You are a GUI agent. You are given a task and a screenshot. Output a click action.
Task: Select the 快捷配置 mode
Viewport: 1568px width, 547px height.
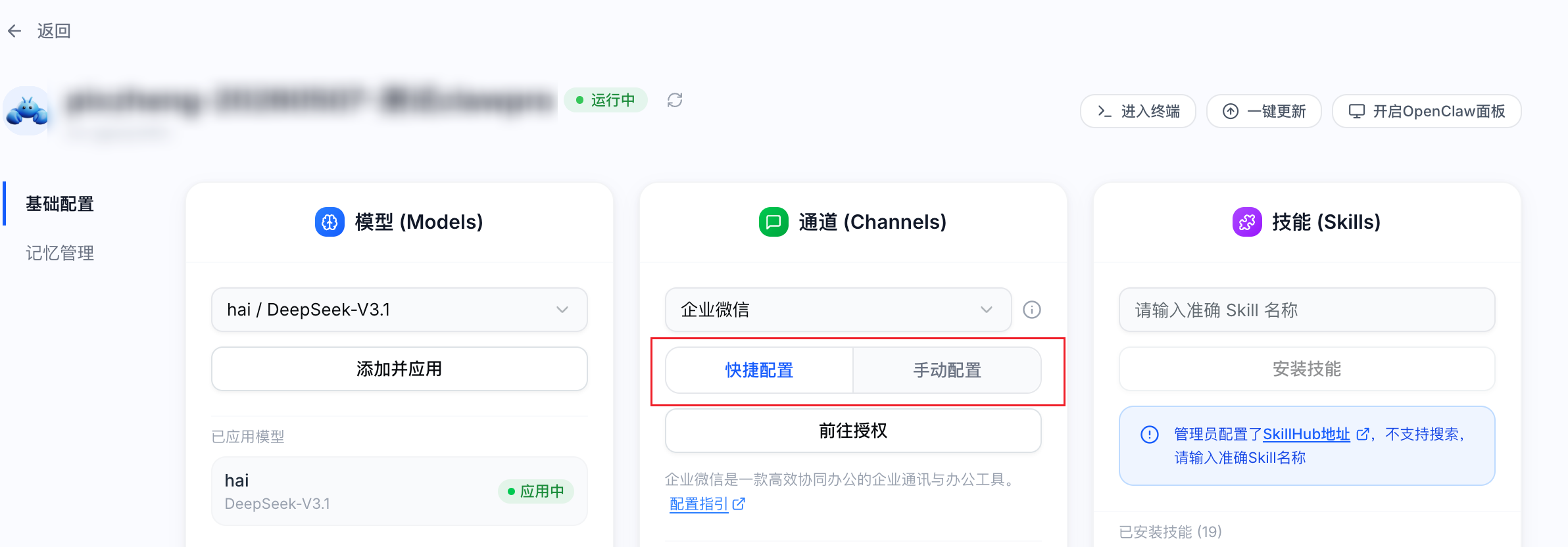(x=759, y=370)
